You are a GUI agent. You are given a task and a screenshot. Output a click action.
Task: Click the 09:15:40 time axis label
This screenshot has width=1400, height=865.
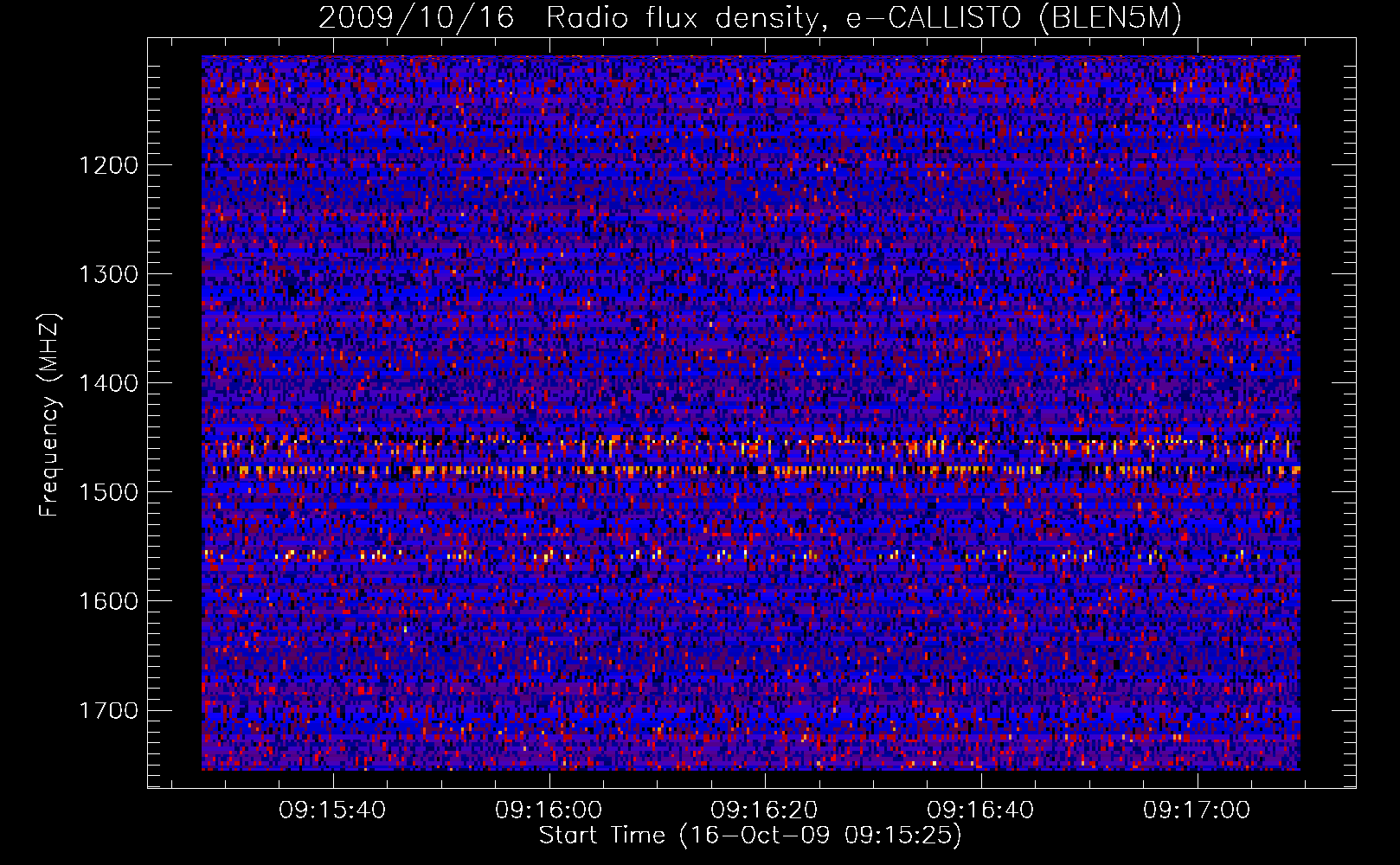pyautogui.click(x=332, y=811)
